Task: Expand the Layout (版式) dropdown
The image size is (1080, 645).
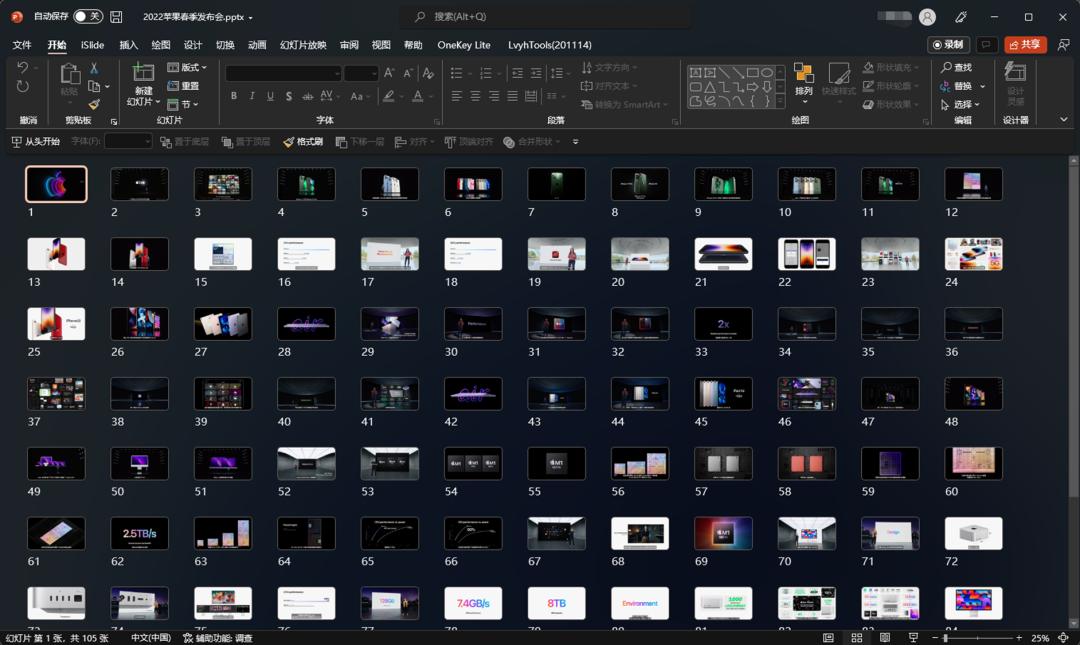Action: 188,68
